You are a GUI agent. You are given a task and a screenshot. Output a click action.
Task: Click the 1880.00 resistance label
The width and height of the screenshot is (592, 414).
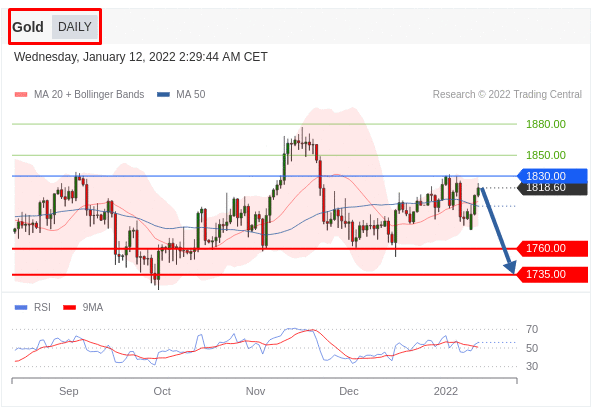[x=546, y=124]
